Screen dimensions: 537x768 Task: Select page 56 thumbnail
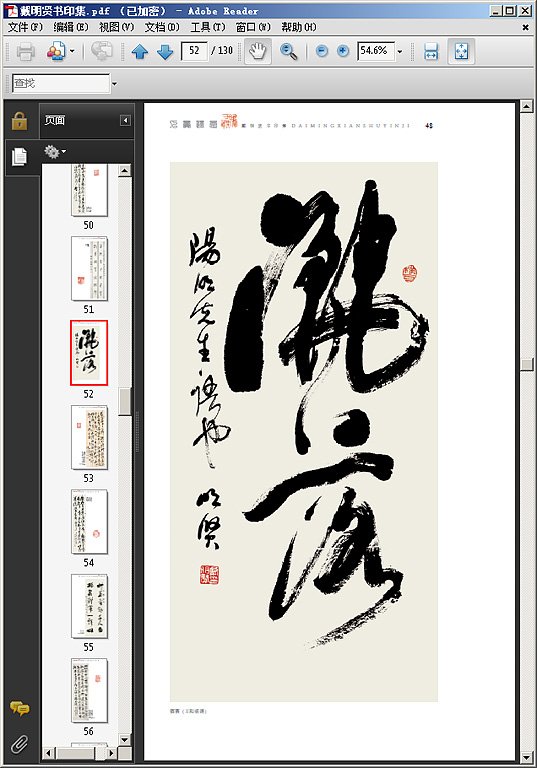(89, 691)
